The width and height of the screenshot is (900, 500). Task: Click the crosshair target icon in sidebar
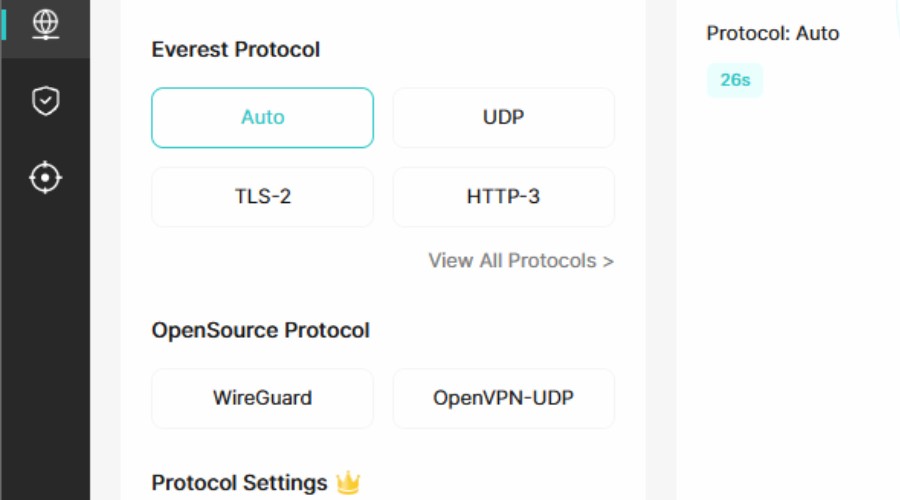(45, 178)
